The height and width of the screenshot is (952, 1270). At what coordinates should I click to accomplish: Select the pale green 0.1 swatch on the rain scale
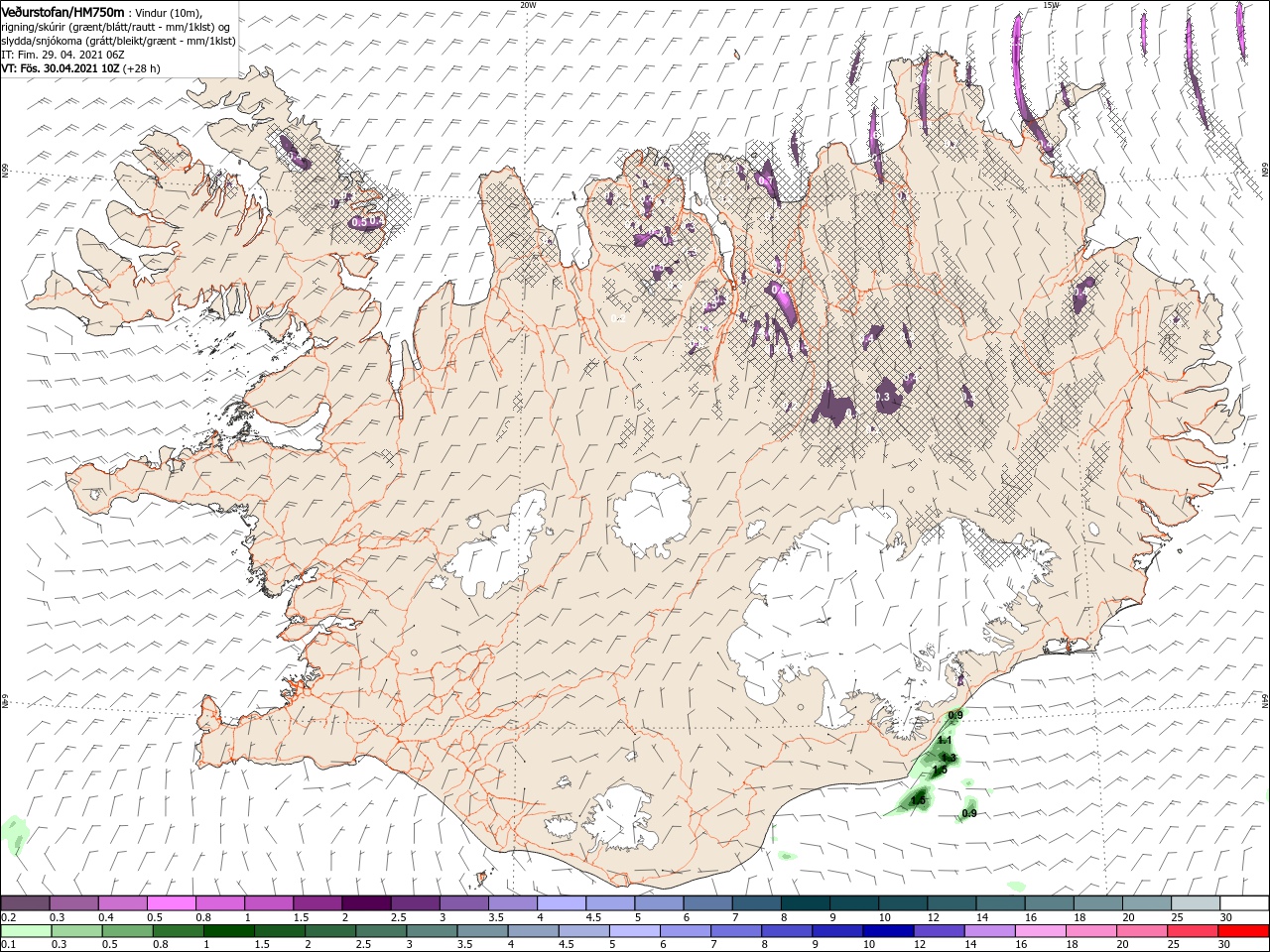point(25,931)
